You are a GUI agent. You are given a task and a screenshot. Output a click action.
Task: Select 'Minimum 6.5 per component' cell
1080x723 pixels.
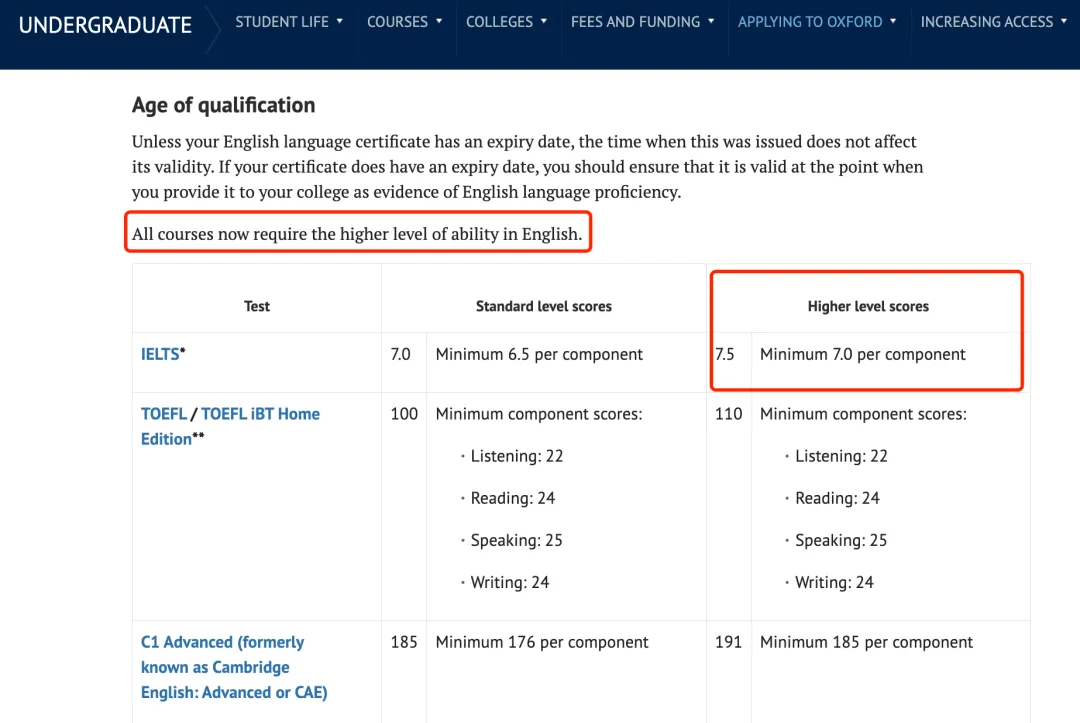pyautogui.click(x=539, y=354)
